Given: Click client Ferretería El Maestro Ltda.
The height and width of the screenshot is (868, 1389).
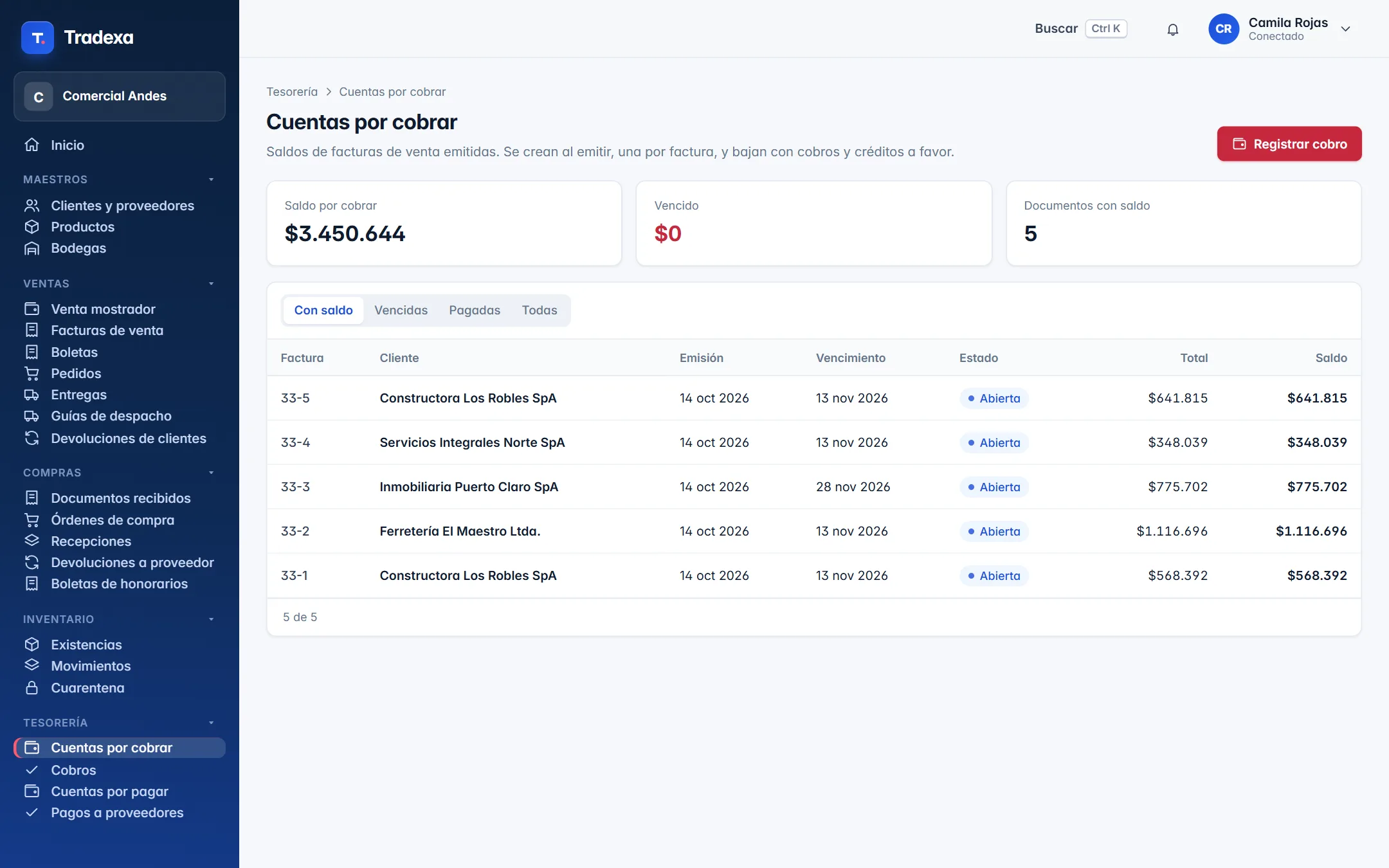Looking at the screenshot, I should (x=460, y=531).
